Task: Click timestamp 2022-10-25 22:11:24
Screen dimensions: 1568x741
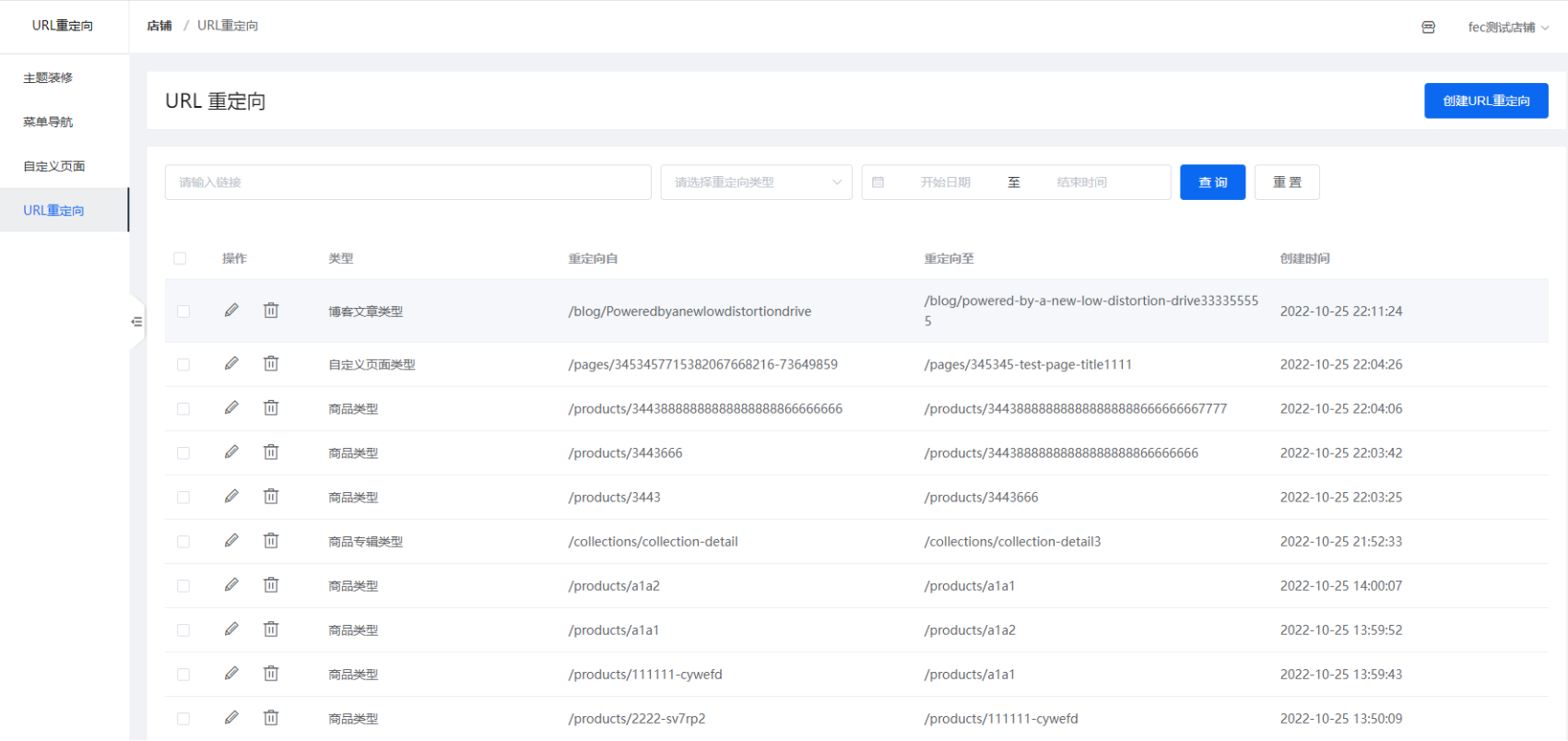Action: click(x=1341, y=312)
